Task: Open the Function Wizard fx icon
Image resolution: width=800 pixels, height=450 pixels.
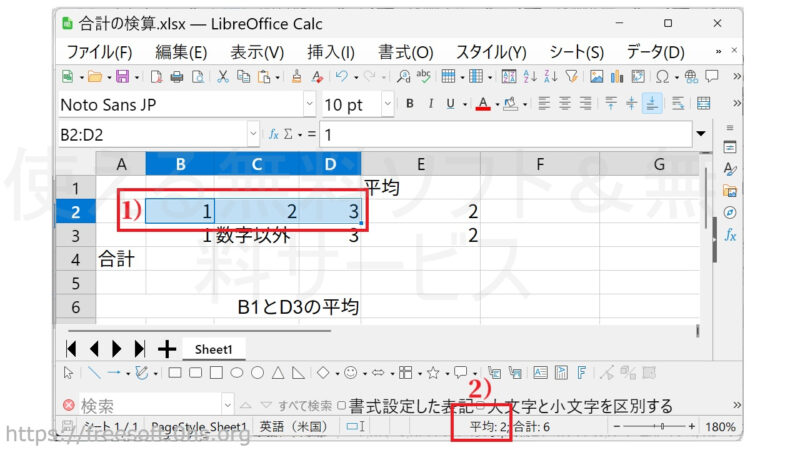Action: pyautogui.click(x=273, y=134)
